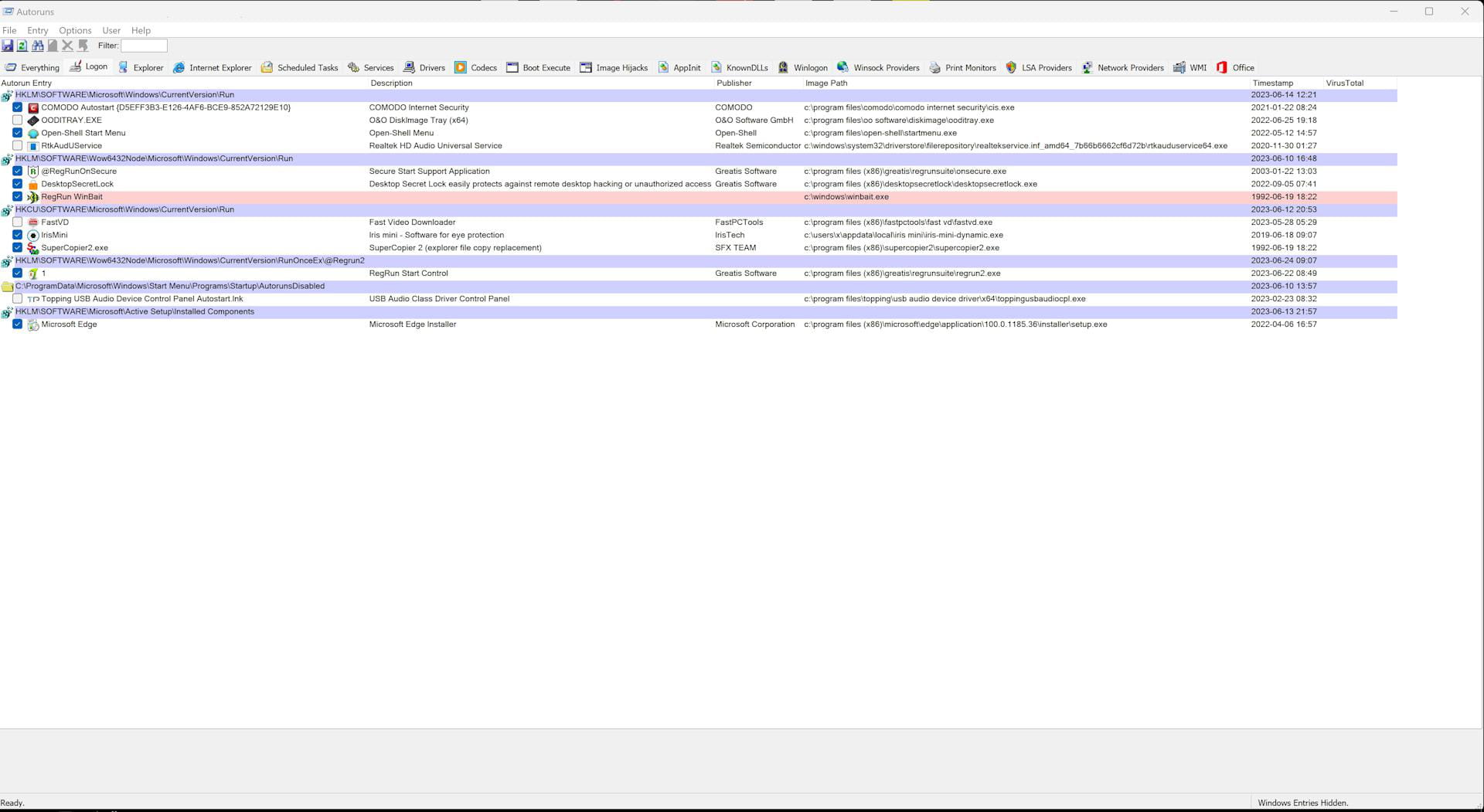Click the Startup AutorunsDisabled folder icon
Image resolution: width=1484 pixels, height=812 pixels.
[7, 287]
